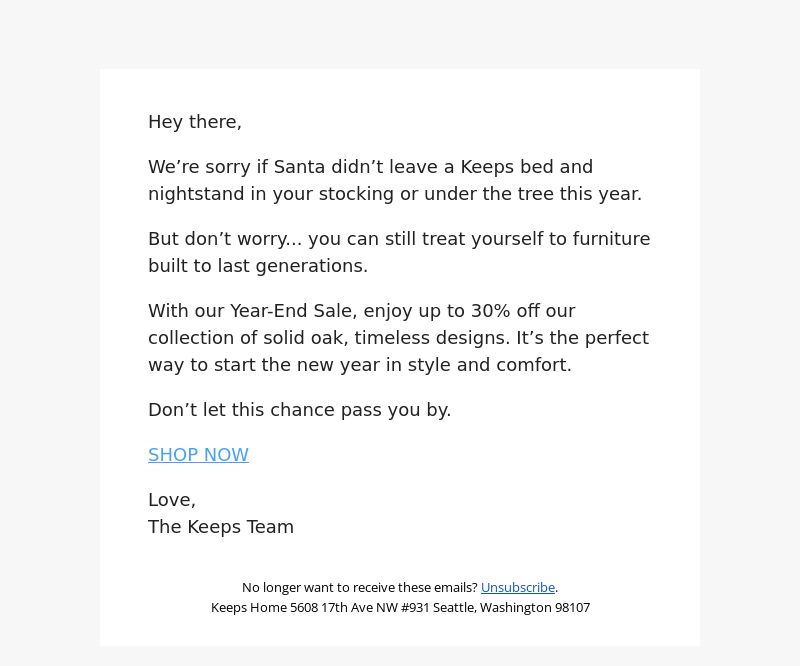Click the 'Keeps Home' address text
Image resolution: width=800 pixels, height=666 pixels.
click(249, 607)
